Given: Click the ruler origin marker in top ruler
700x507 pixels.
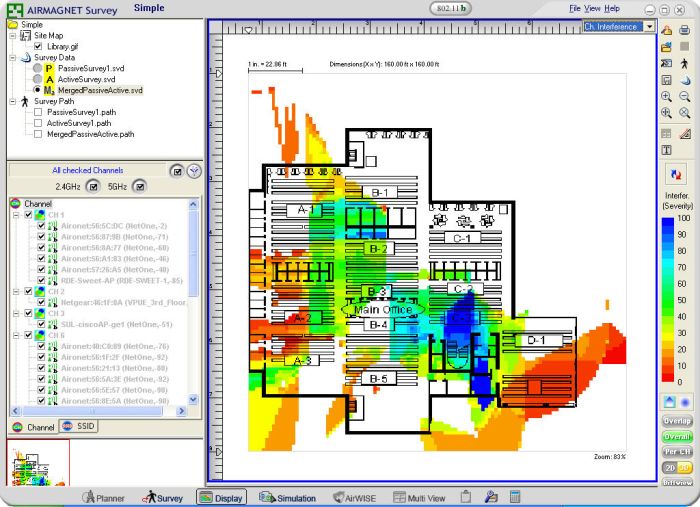Looking at the screenshot, I should (248, 30).
